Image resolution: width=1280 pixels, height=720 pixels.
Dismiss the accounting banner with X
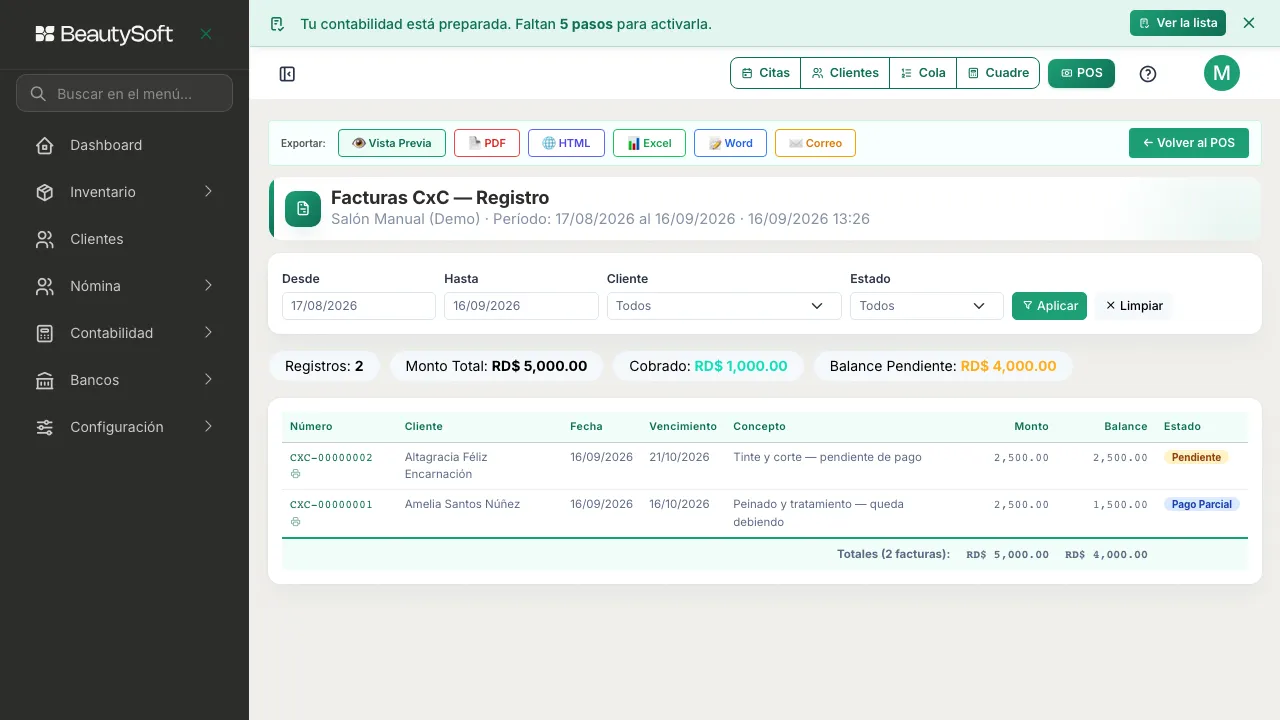(x=1248, y=23)
